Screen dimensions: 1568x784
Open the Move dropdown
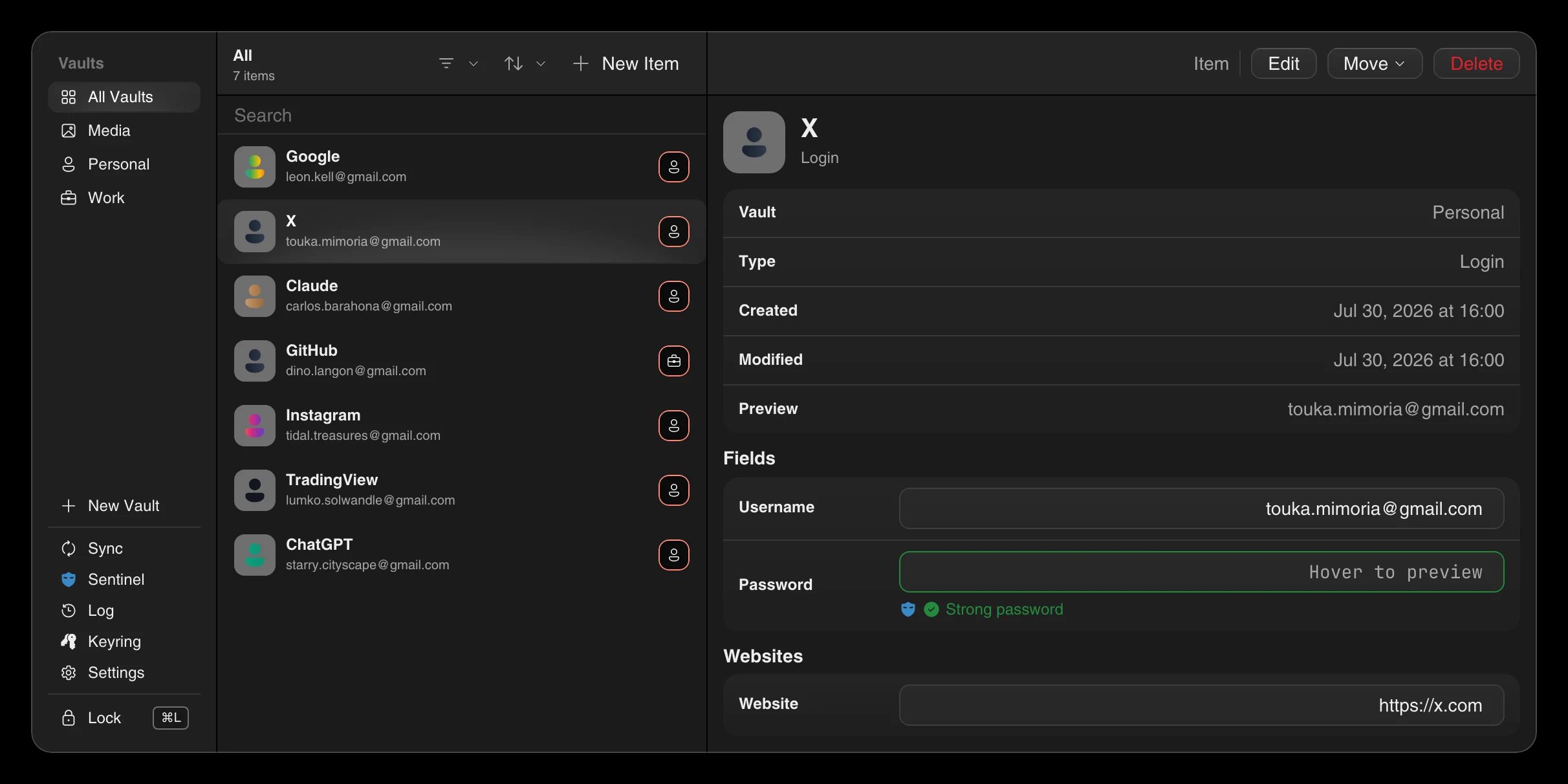[x=1375, y=63]
